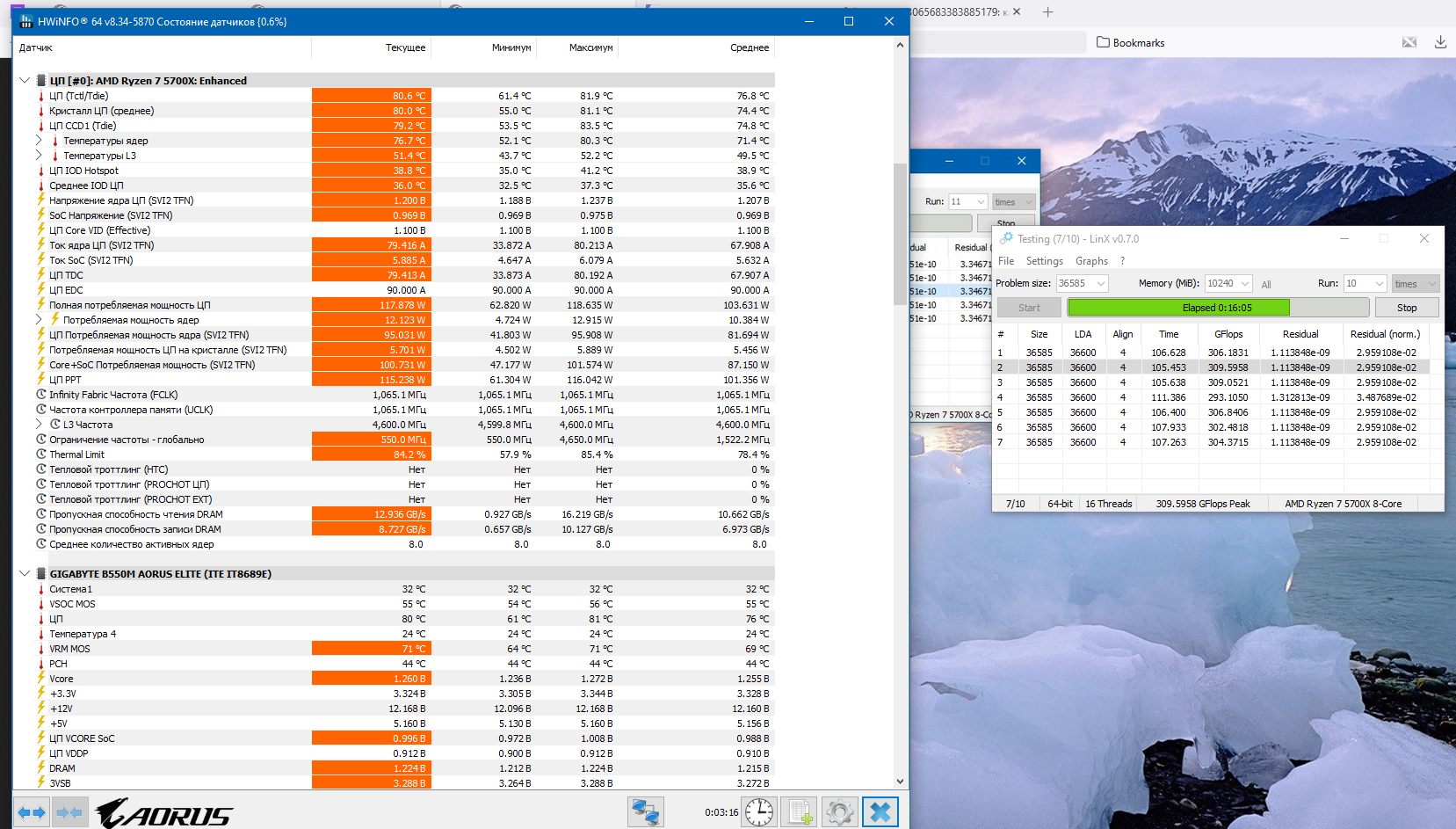The image size is (1456, 829).
Task: Click the green Elapsed progress bar
Action: tap(1217, 308)
